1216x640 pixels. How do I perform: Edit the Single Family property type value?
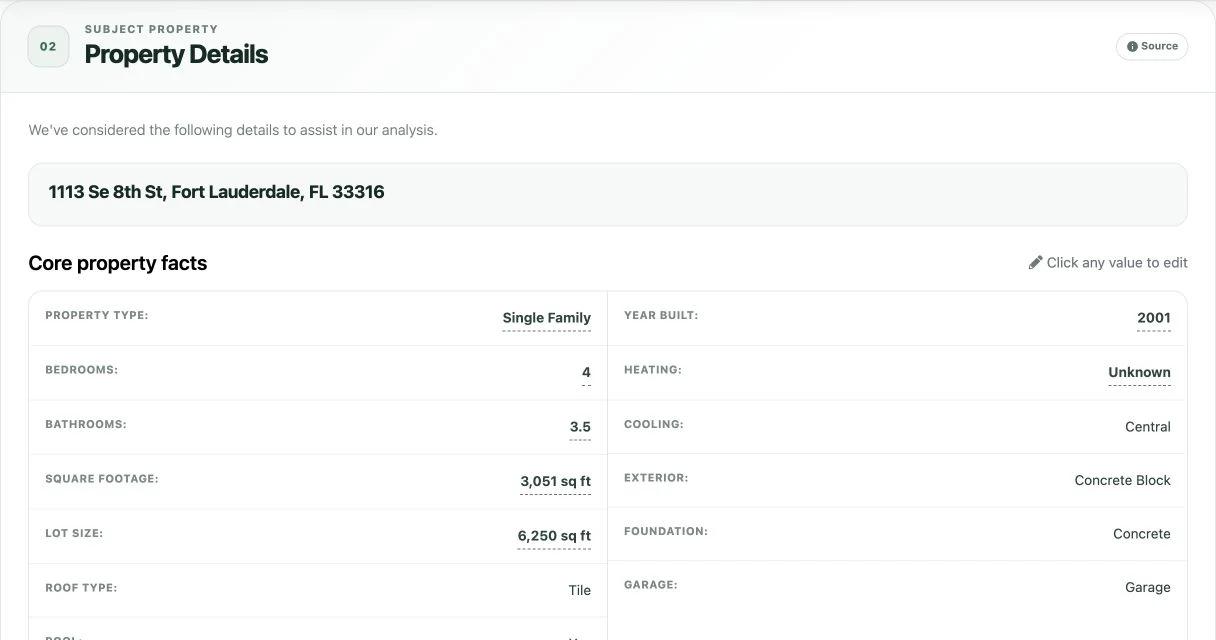tap(547, 318)
